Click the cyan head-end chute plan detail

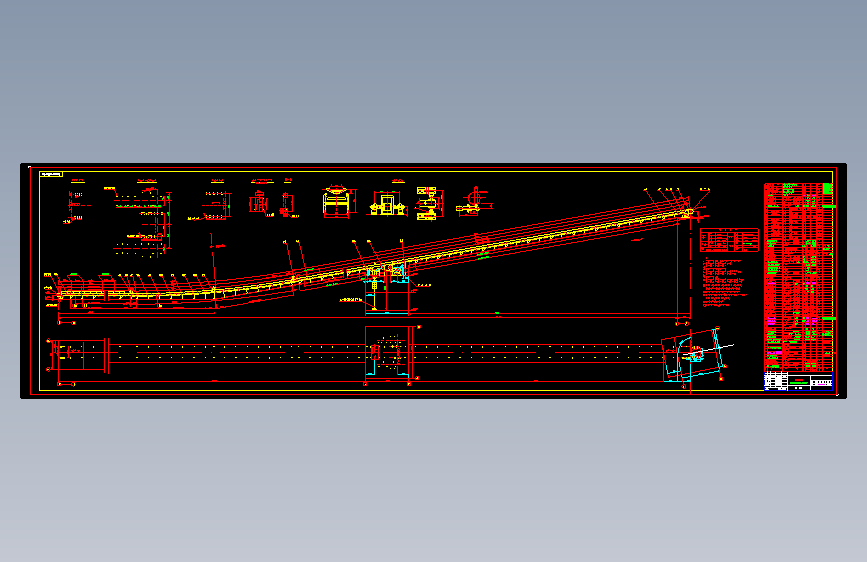coord(693,355)
